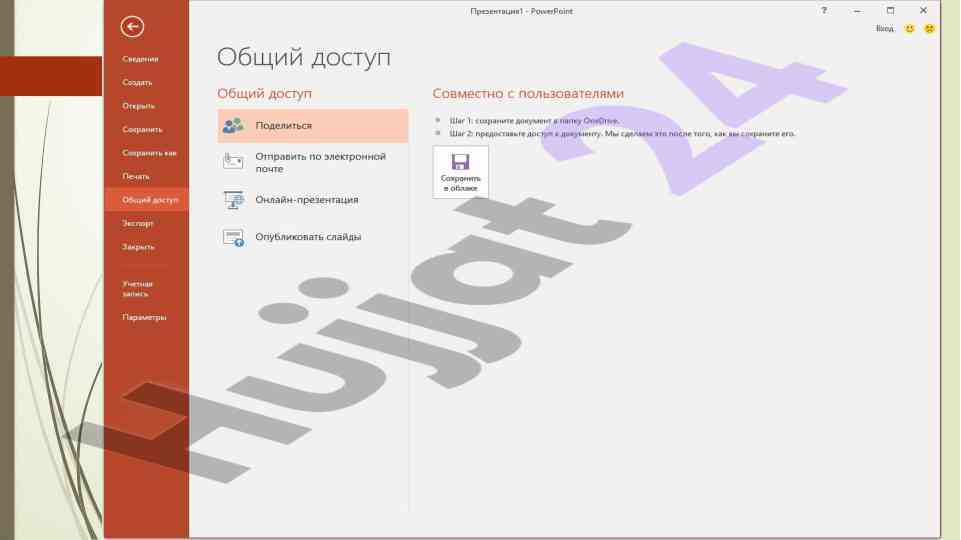Open Учетная запись settings
The image size is (961, 540).
138,289
